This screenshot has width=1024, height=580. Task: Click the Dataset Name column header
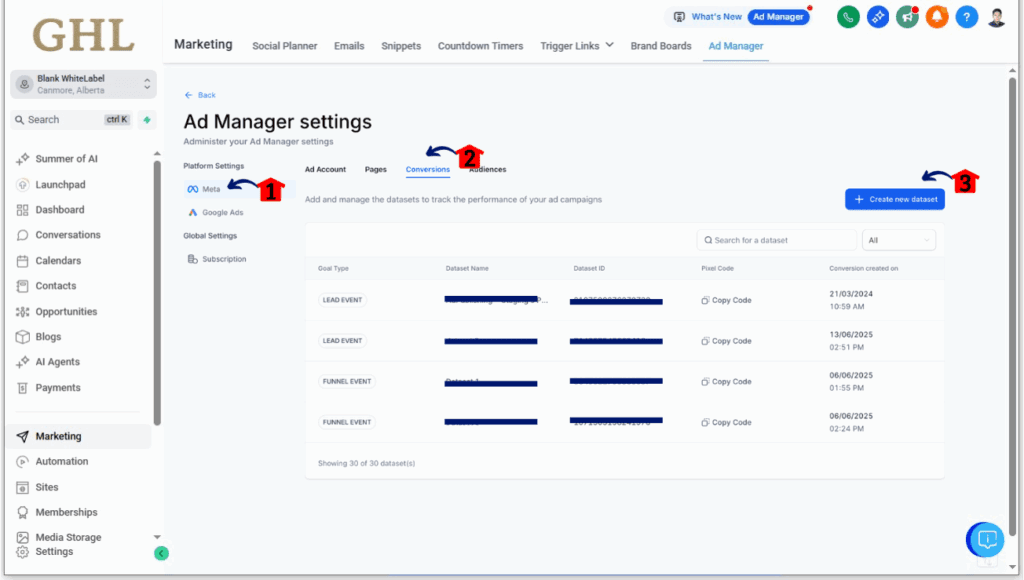[467, 268]
